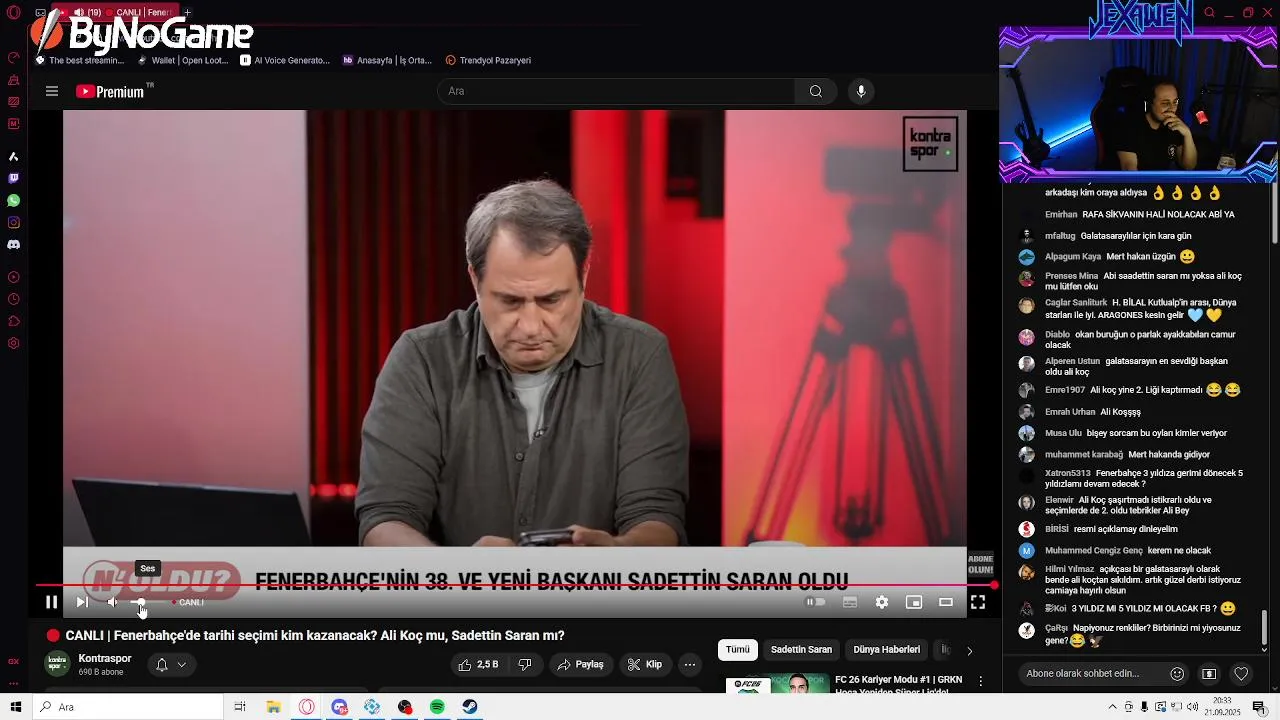Open Trendyol Pazaryeri bookmark

(488, 60)
